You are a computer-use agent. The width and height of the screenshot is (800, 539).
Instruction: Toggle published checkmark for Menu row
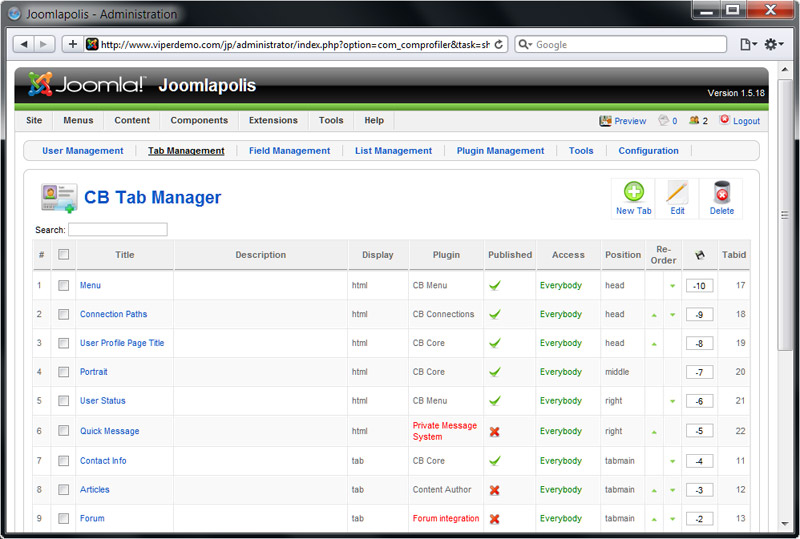pos(494,285)
